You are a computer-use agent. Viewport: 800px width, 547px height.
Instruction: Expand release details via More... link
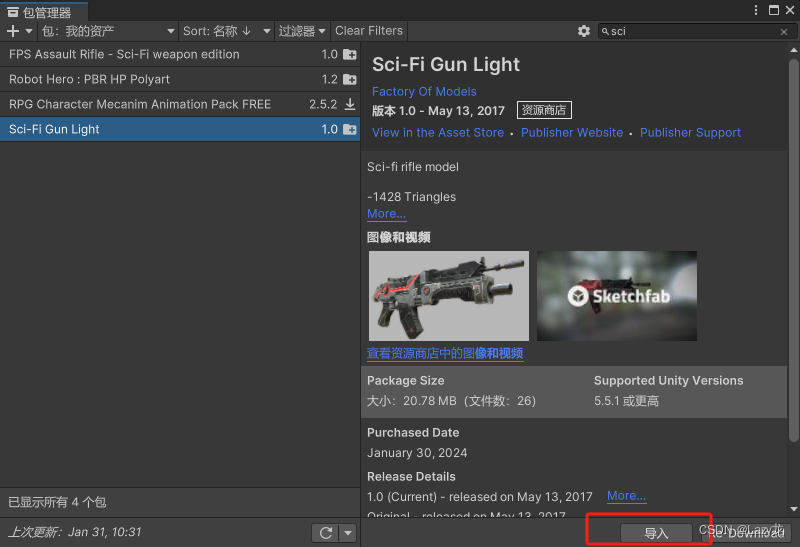pyautogui.click(x=627, y=495)
